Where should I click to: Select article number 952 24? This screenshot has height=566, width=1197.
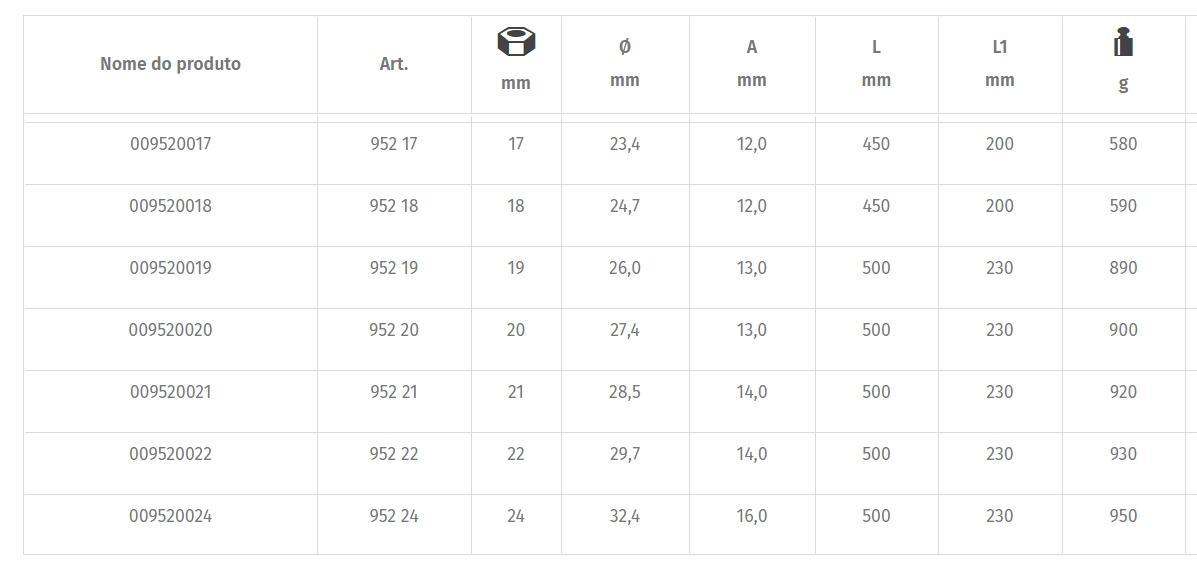(394, 516)
